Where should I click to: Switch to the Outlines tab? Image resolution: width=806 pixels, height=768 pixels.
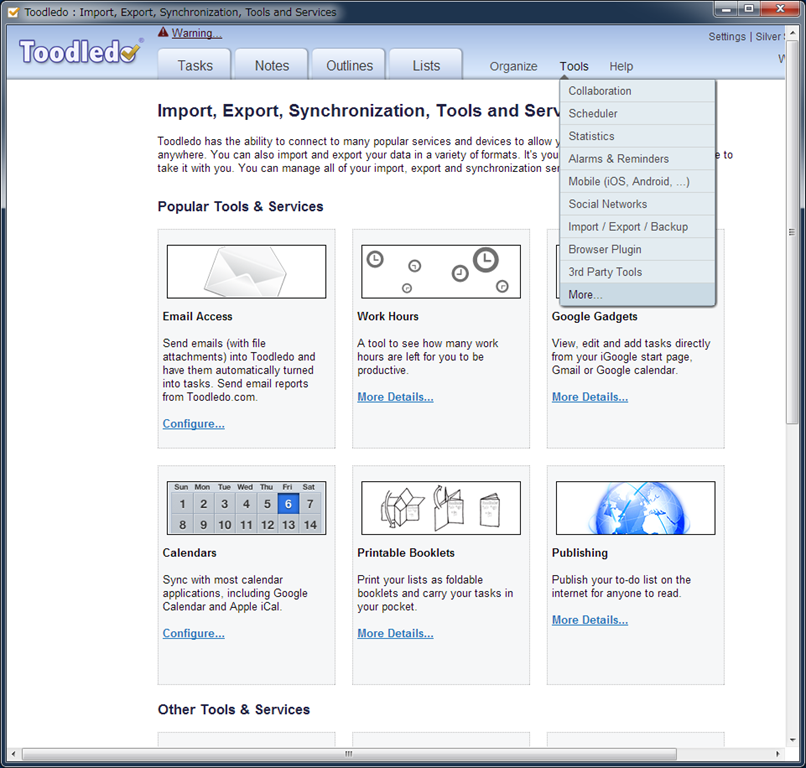(350, 65)
